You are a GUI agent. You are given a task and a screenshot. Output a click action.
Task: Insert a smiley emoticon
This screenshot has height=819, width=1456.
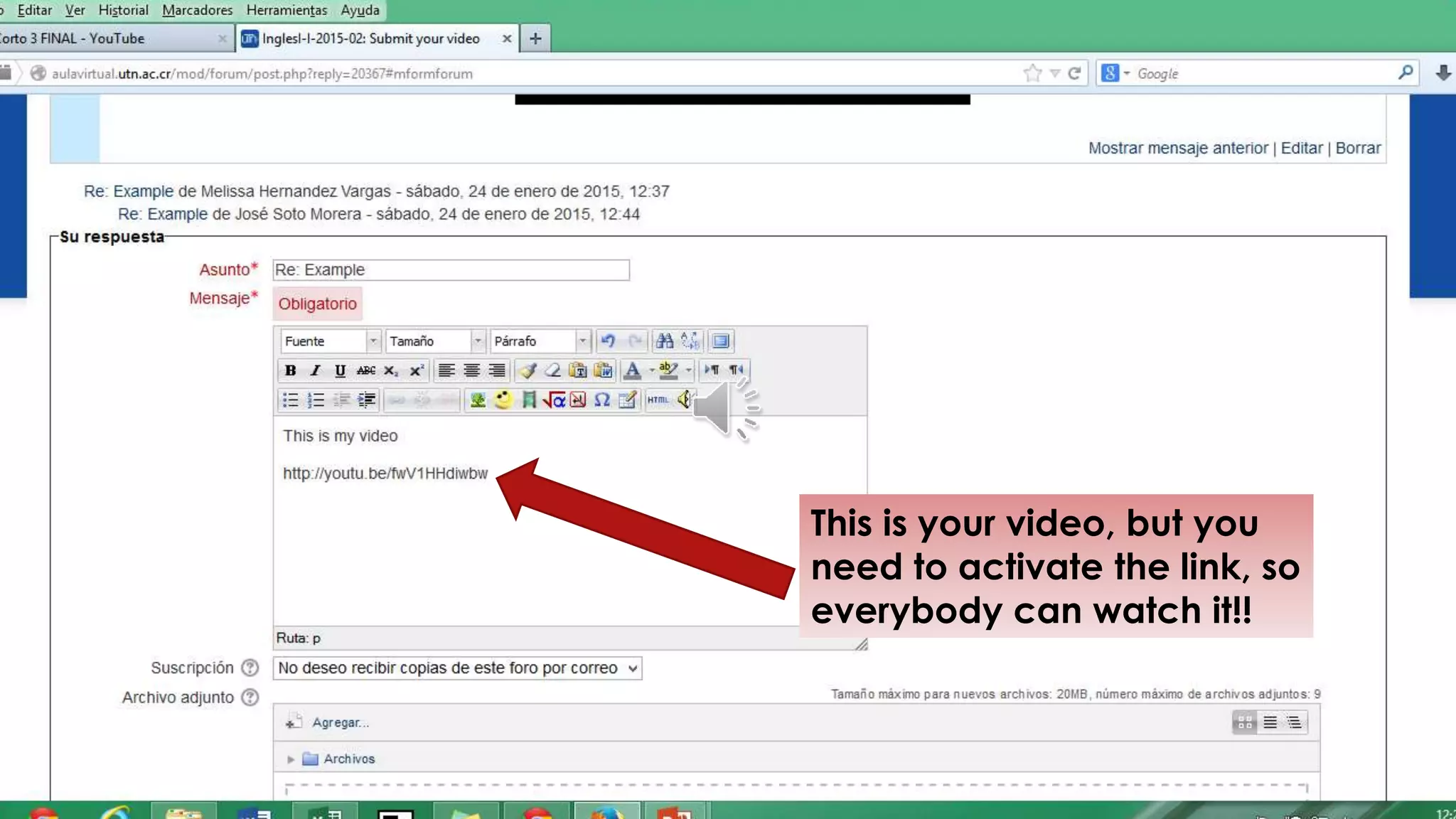coord(503,400)
